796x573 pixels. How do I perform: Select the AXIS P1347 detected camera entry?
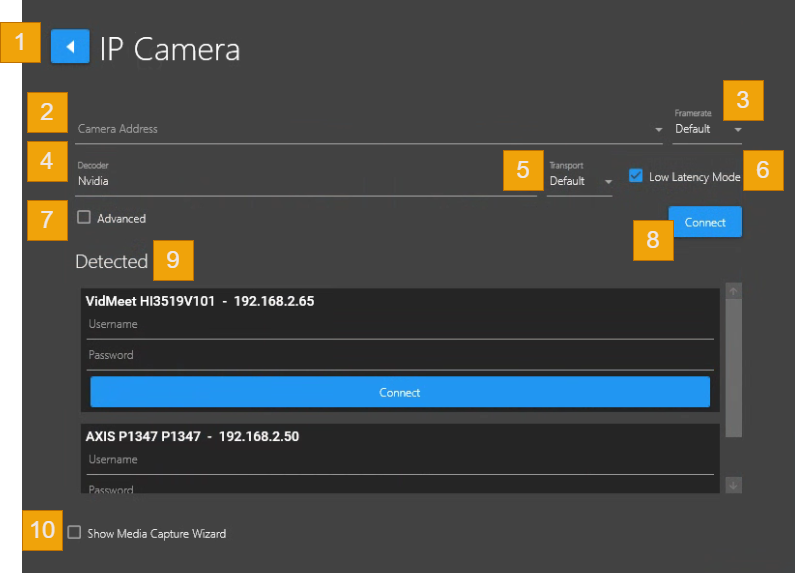tap(192, 436)
